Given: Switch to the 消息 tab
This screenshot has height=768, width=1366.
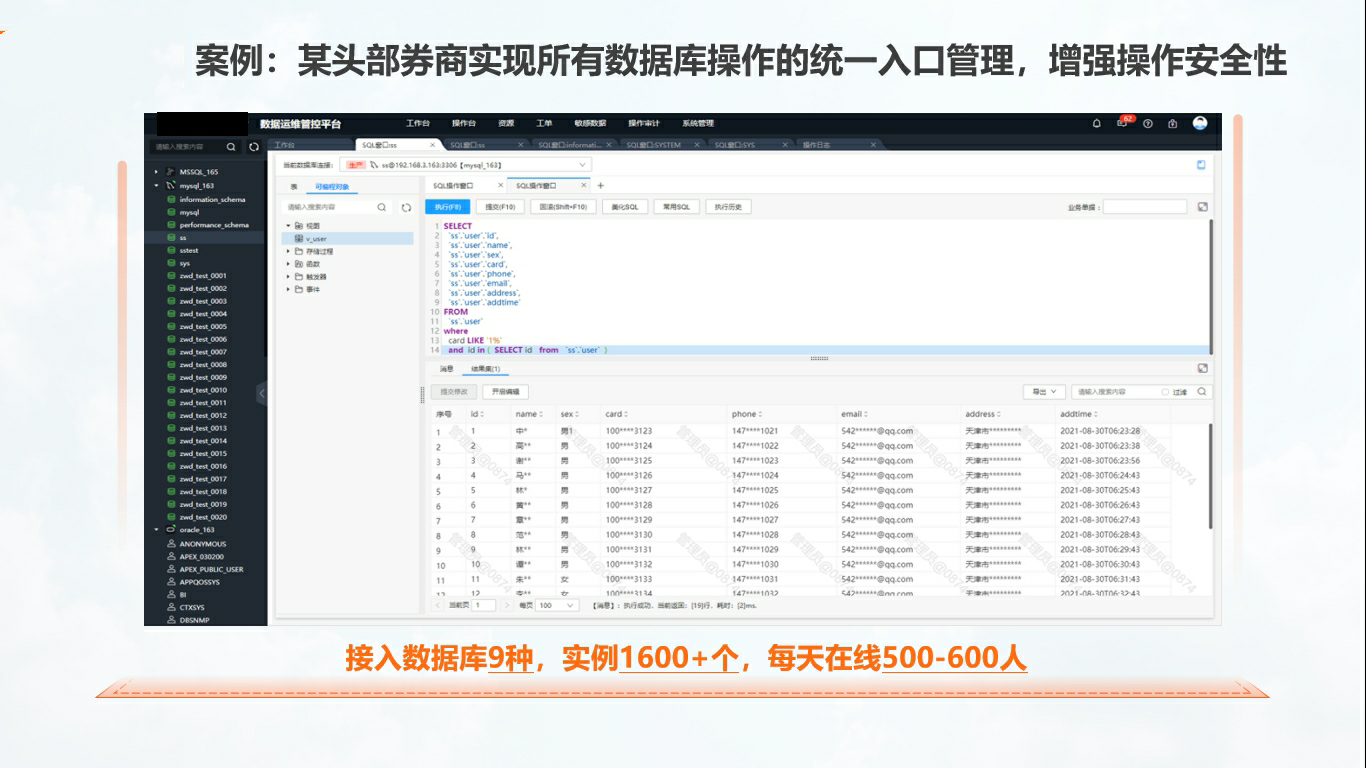Looking at the screenshot, I should point(447,369).
